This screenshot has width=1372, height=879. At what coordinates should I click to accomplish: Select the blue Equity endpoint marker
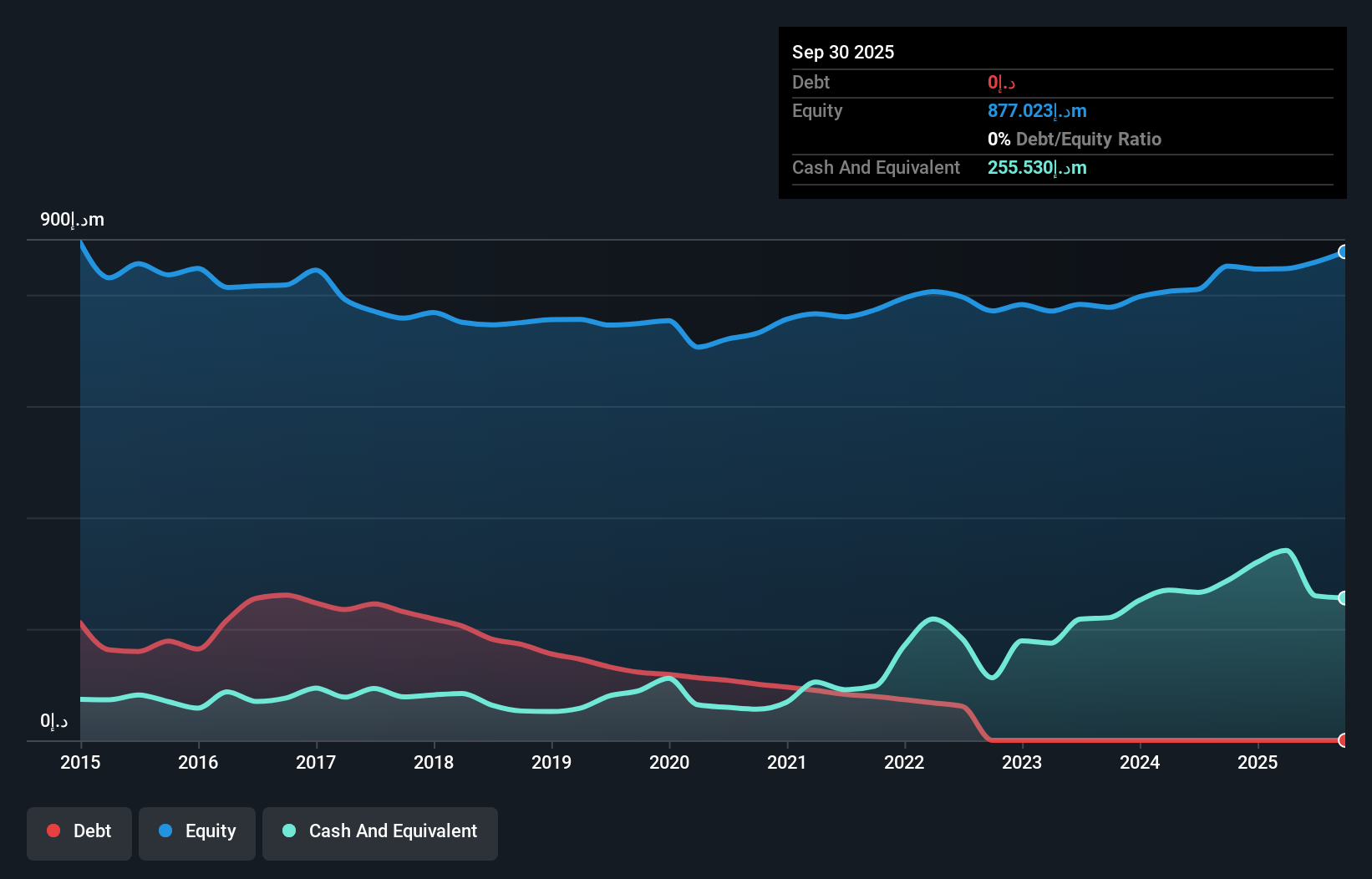(1343, 252)
